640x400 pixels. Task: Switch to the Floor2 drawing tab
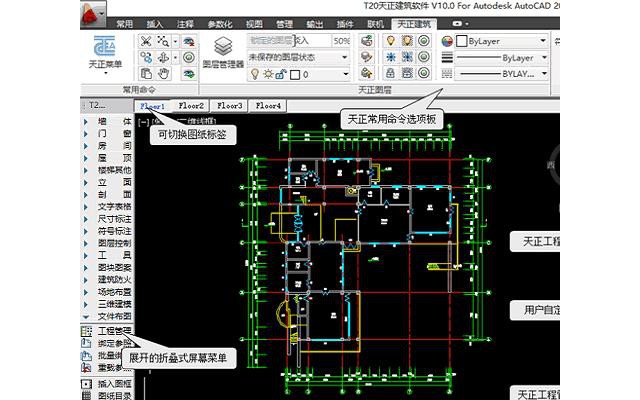click(191, 106)
